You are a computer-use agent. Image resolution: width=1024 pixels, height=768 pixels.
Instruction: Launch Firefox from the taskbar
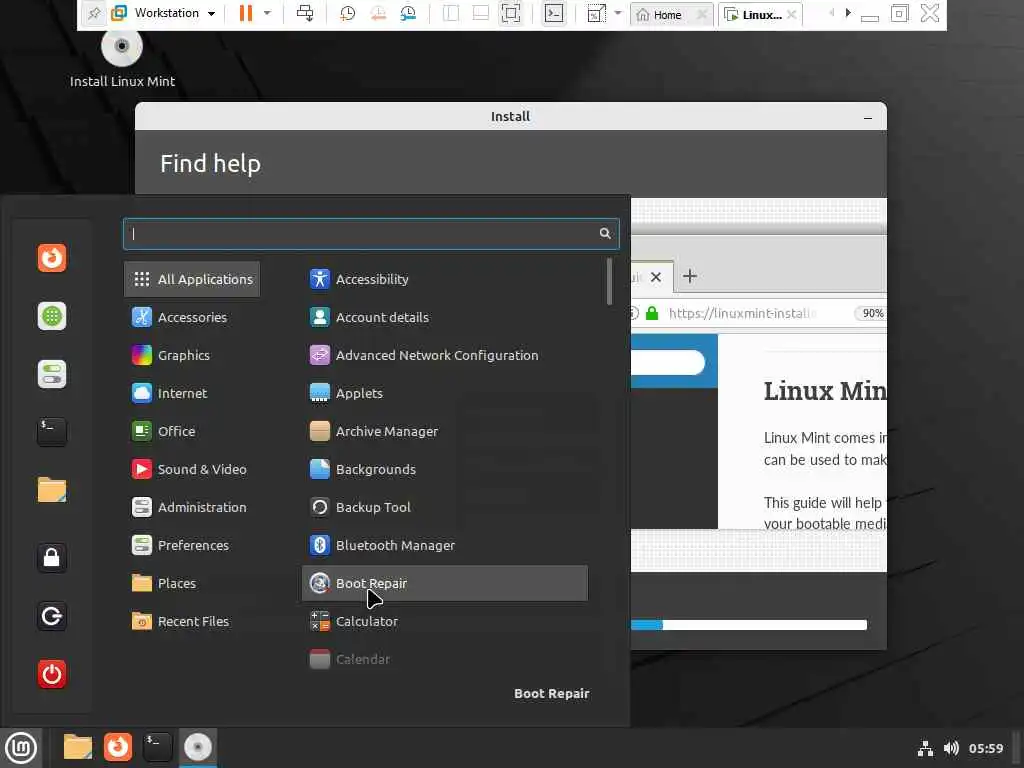click(x=118, y=747)
